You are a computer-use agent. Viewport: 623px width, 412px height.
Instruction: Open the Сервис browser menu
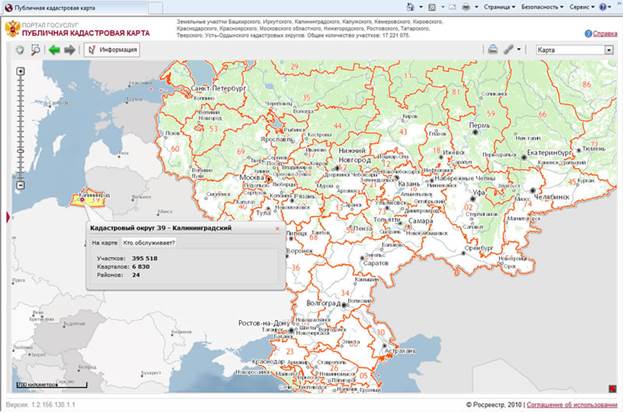pos(582,7)
